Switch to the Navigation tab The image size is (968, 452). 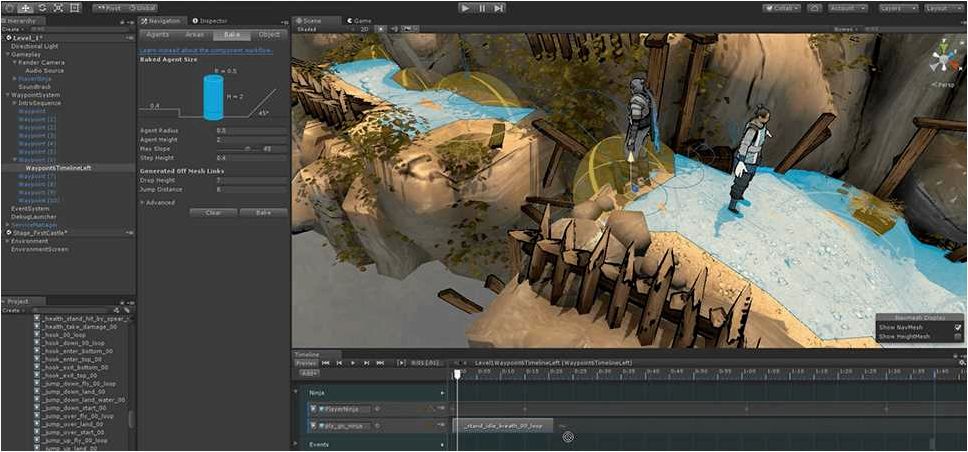pyautogui.click(x=161, y=21)
